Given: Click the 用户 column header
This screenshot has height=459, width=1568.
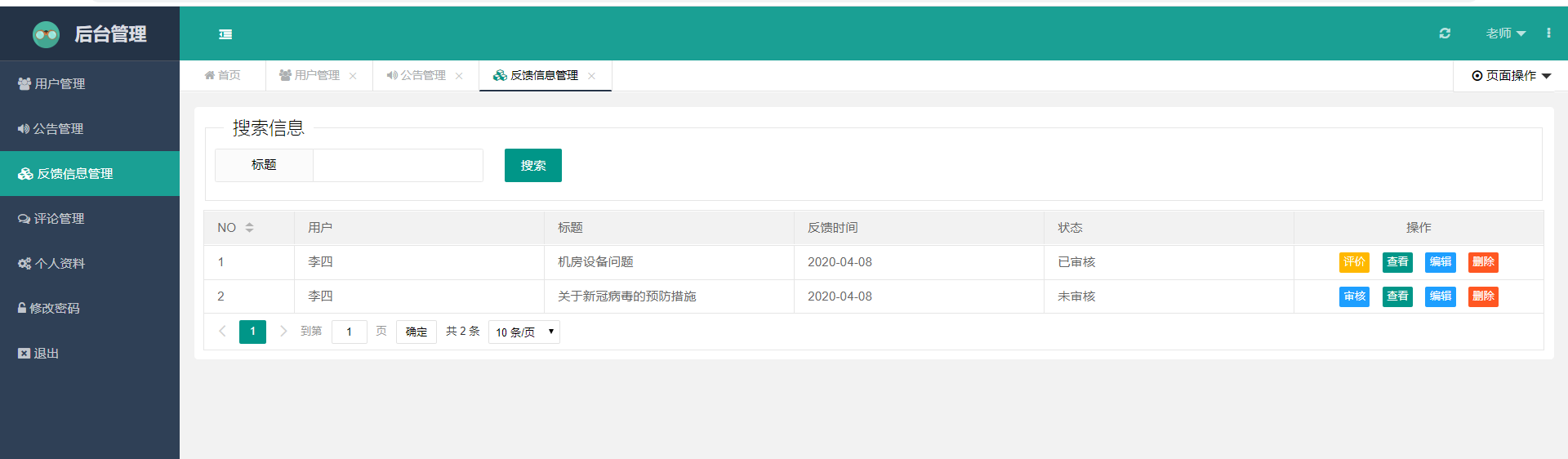Looking at the screenshot, I should (x=419, y=228).
